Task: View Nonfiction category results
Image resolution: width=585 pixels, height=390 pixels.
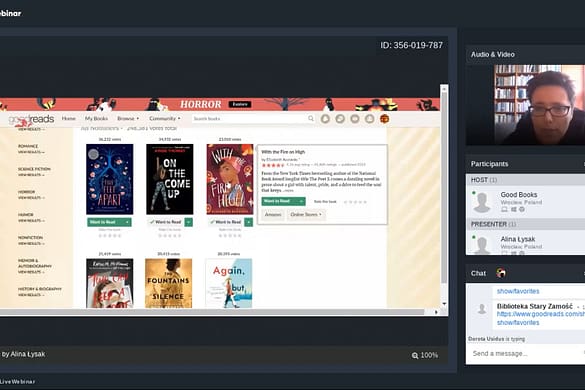Action: (x=31, y=243)
